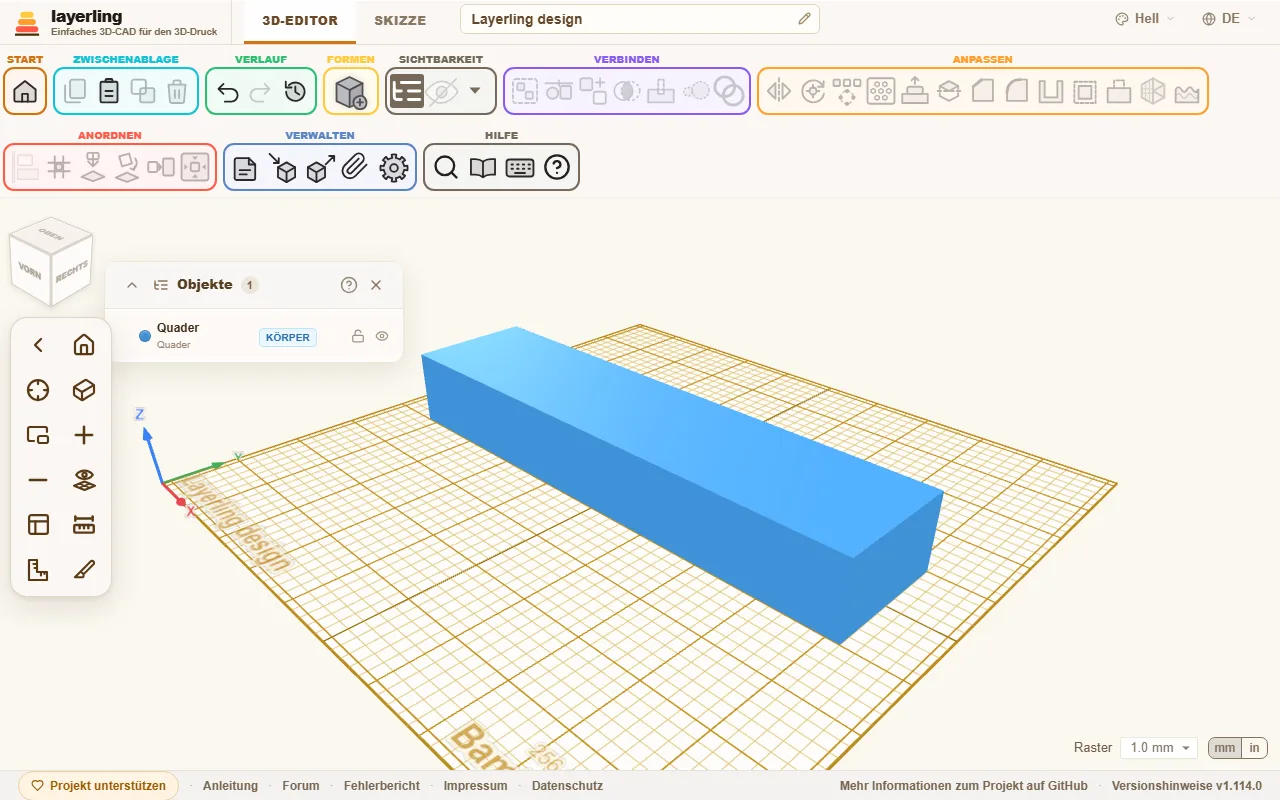This screenshot has height=800, width=1280.
Task: Select the in unit option
Action: [1254, 748]
